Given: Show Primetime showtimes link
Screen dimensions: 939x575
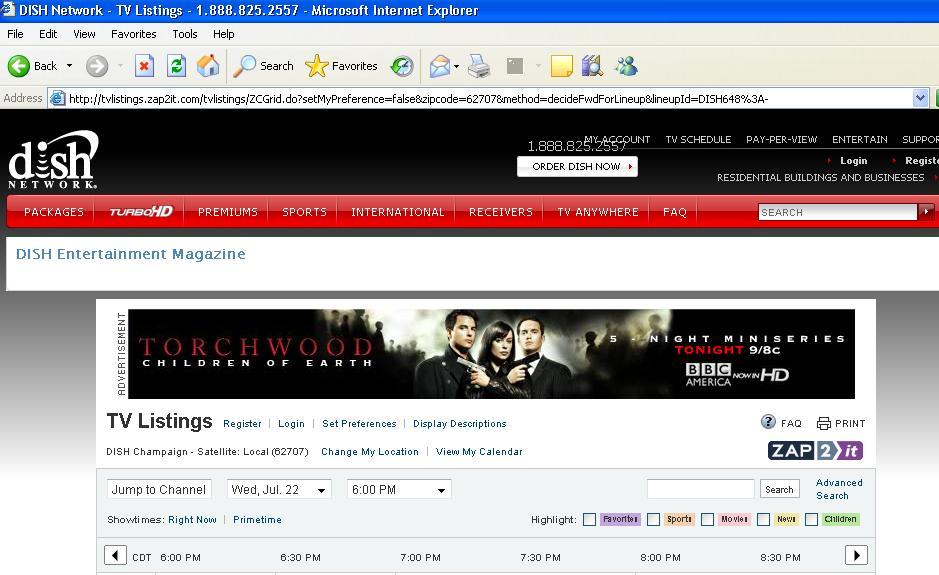Looking at the screenshot, I should coord(257,520).
